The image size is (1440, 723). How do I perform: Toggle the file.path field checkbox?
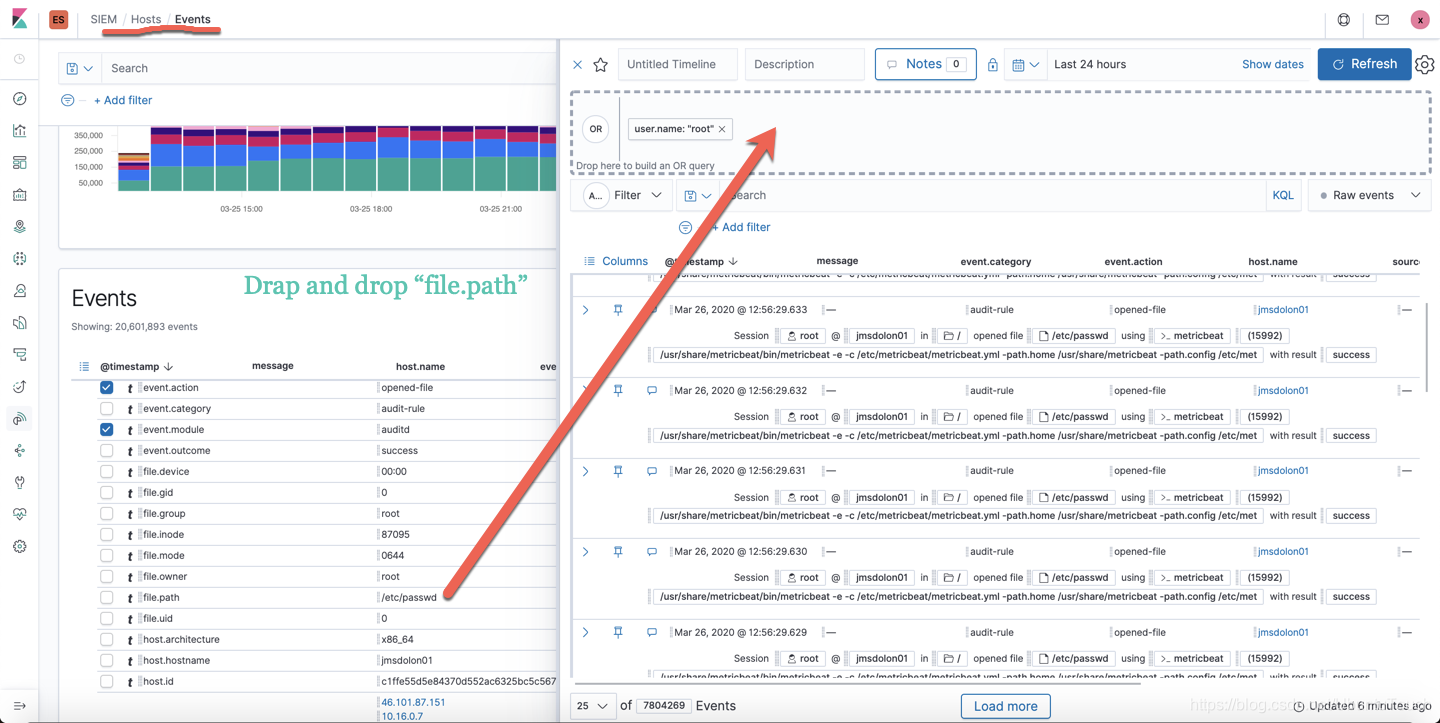click(107, 598)
